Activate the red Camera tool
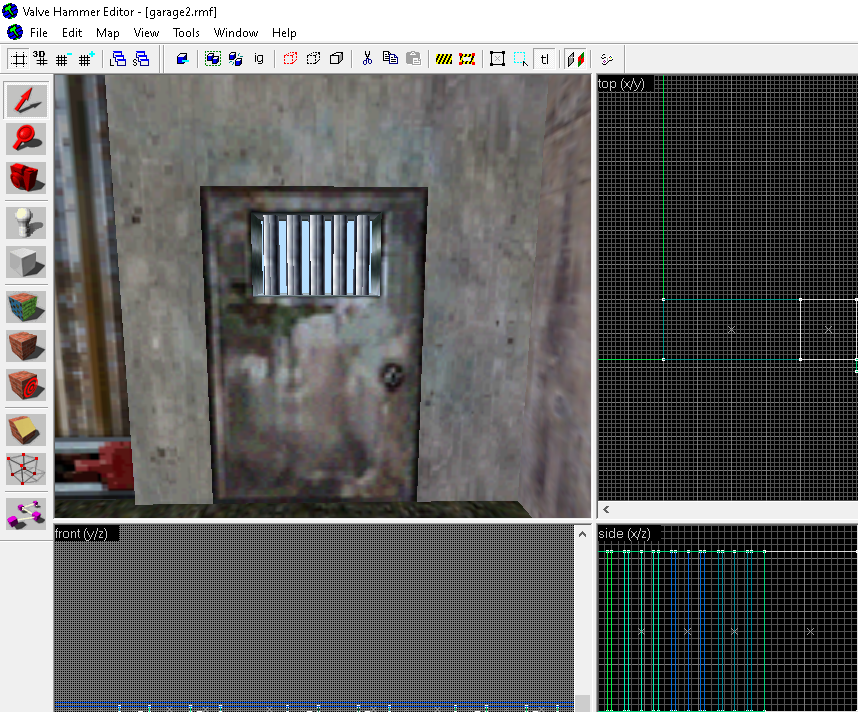This screenshot has width=858, height=712. 26,177
